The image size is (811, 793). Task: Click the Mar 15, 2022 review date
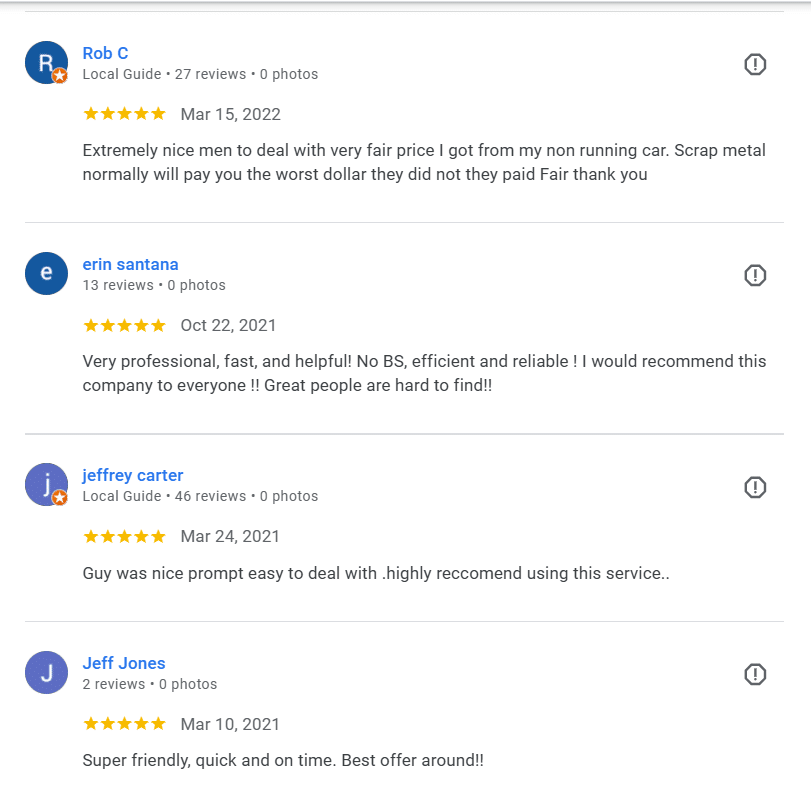(230, 114)
